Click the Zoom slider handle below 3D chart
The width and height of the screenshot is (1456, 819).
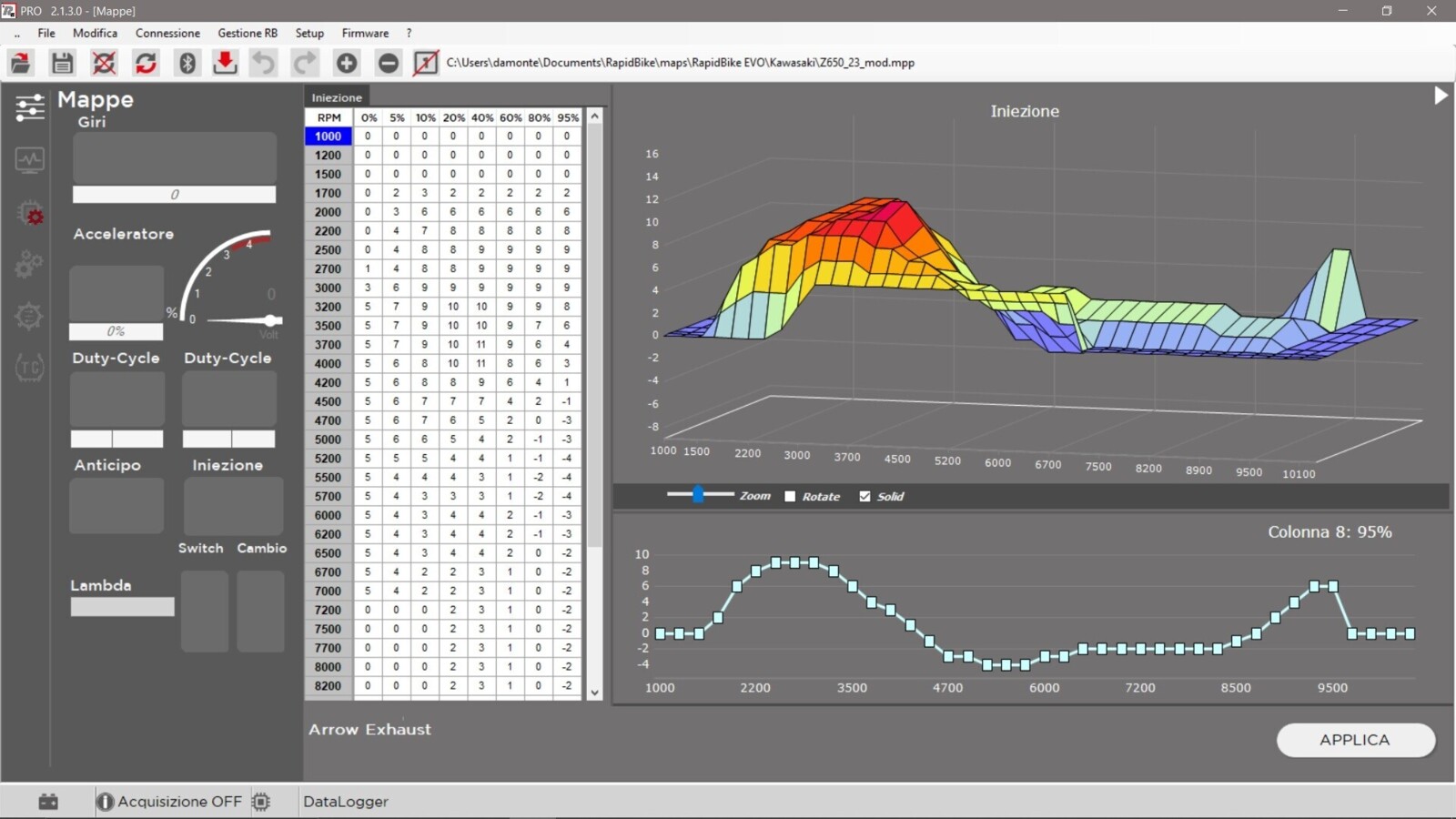click(x=698, y=494)
